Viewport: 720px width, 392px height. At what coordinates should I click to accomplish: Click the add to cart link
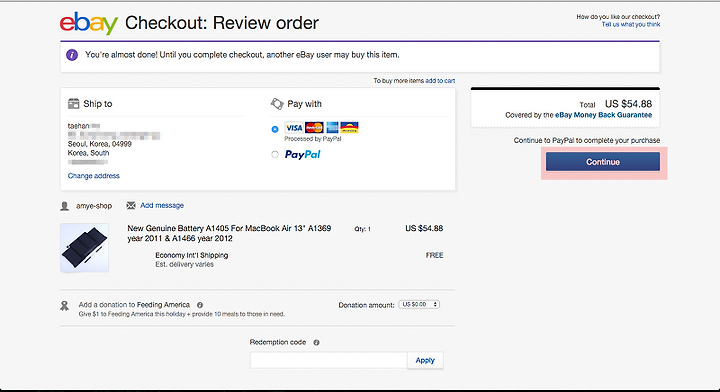(440, 81)
